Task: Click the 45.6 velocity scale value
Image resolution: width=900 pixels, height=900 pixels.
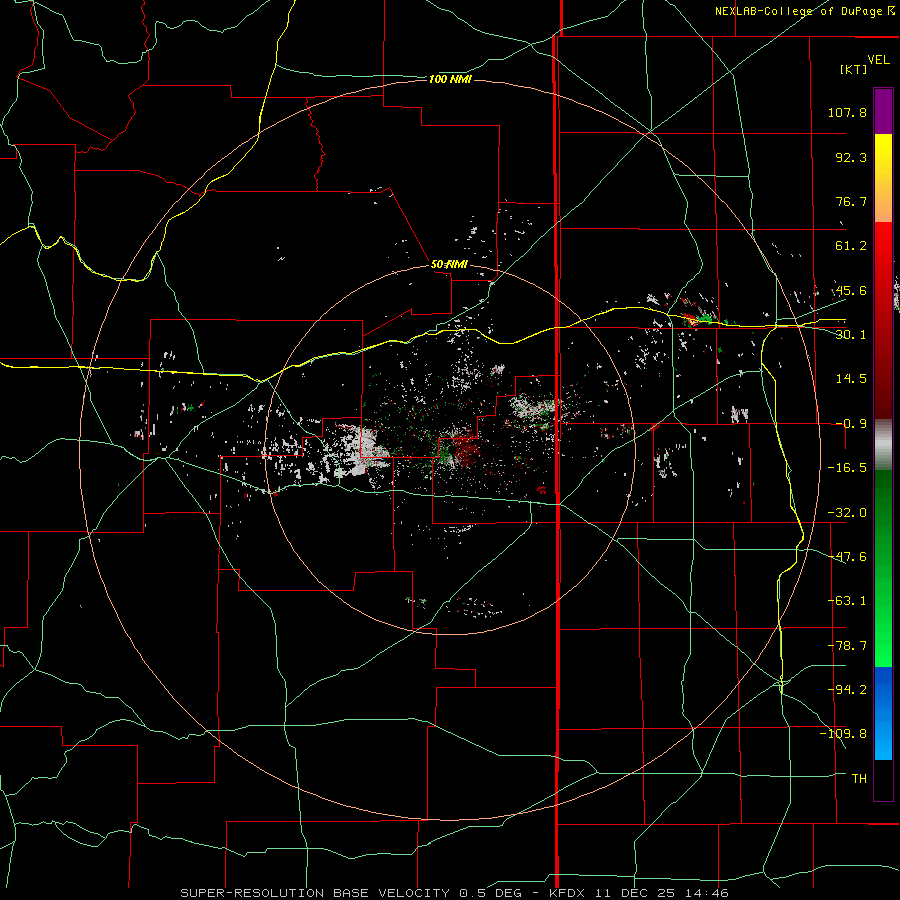Action: (851, 290)
